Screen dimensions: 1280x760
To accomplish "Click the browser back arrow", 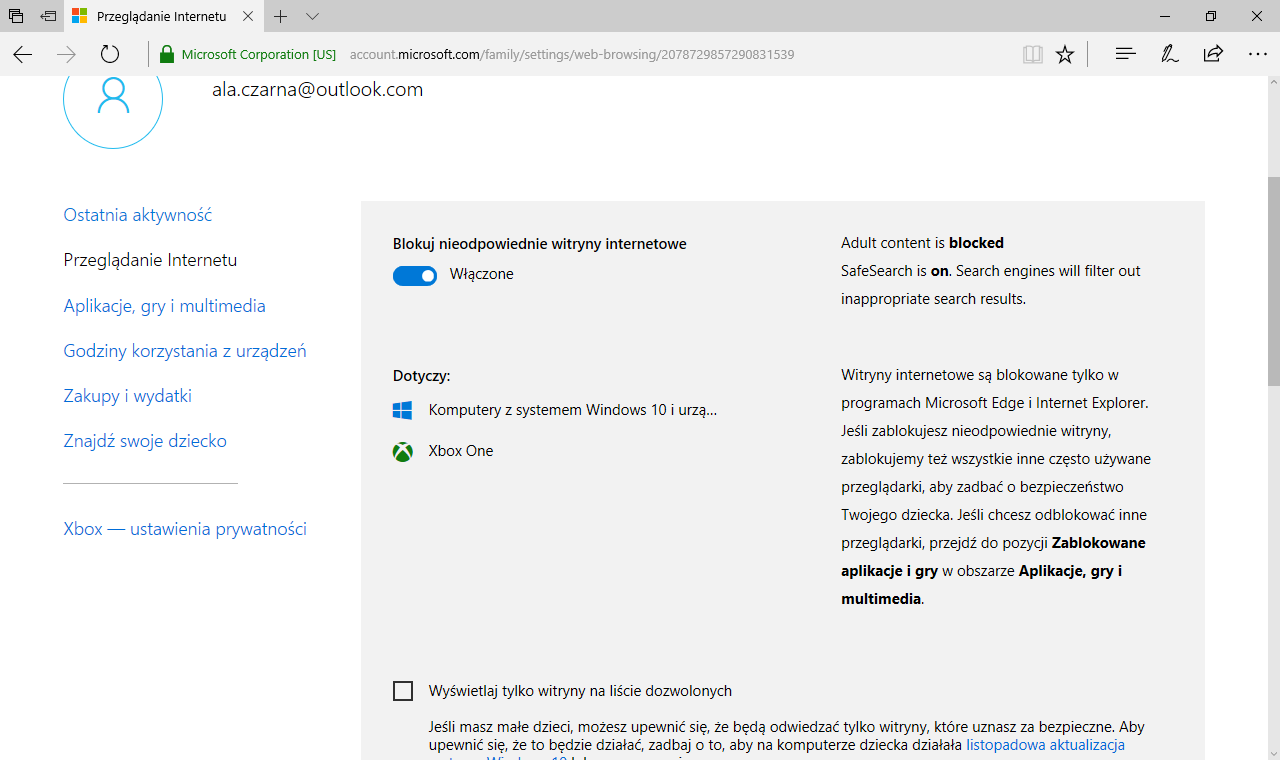I will (x=23, y=54).
